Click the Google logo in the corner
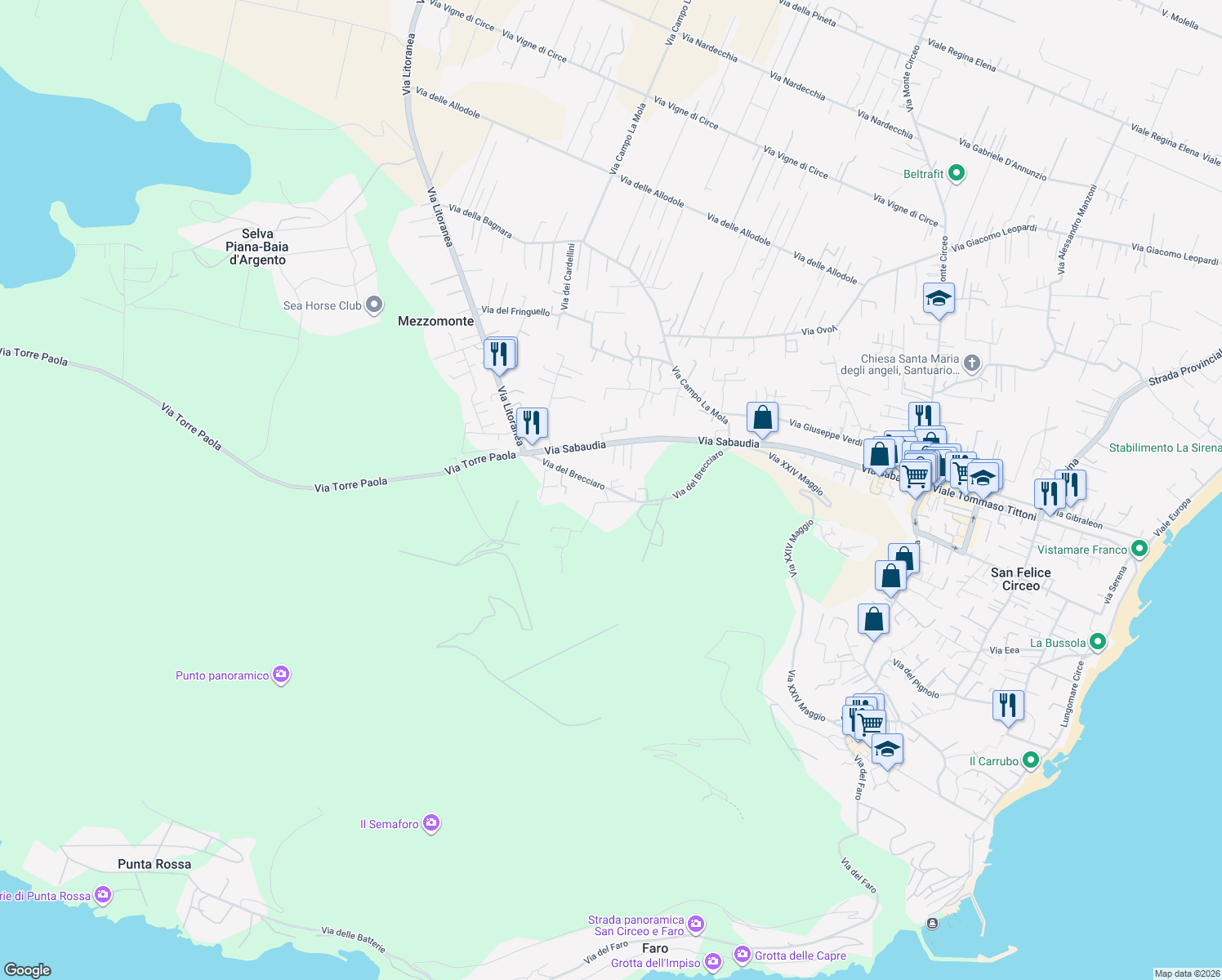The image size is (1222, 980). [x=26, y=969]
